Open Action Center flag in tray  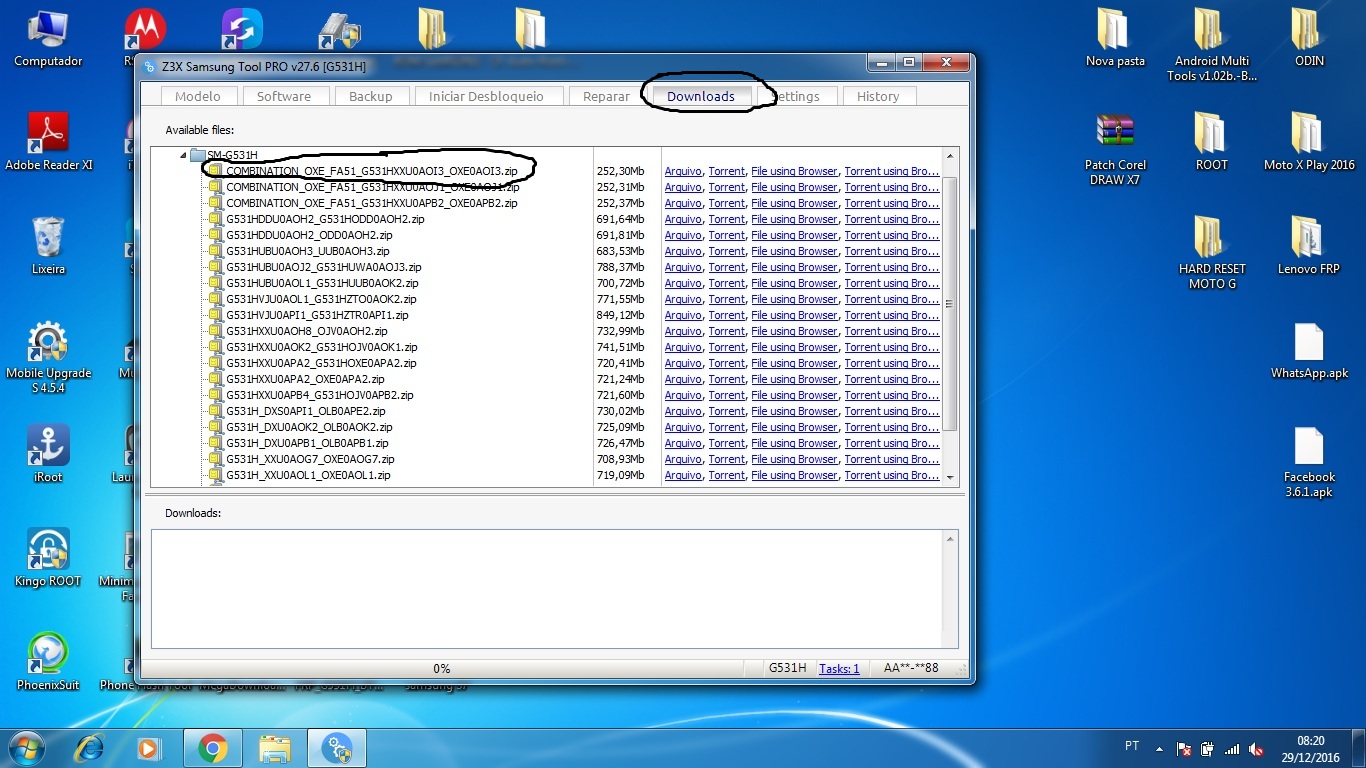pyautogui.click(x=1184, y=748)
